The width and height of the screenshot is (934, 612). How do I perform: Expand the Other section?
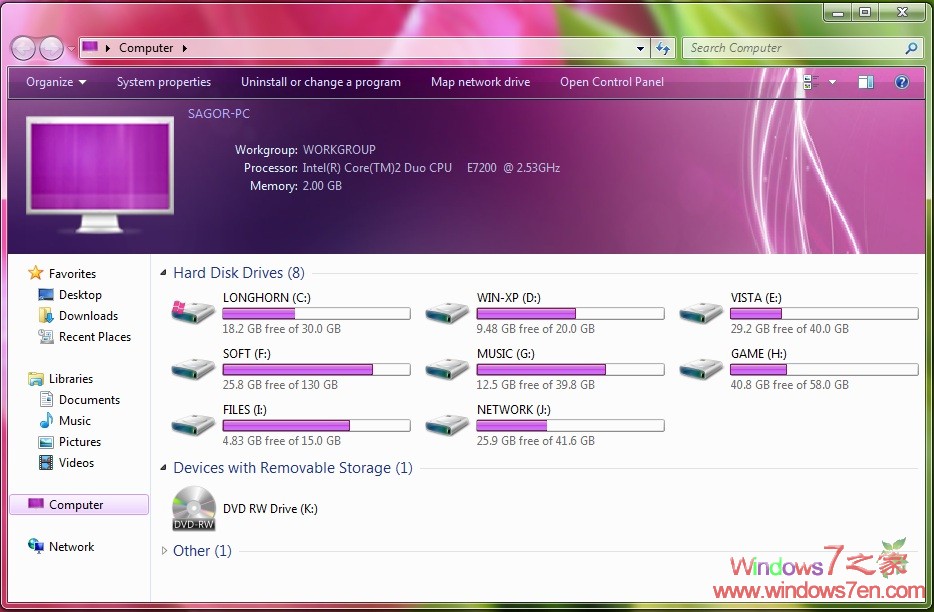pyautogui.click(x=164, y=550)
